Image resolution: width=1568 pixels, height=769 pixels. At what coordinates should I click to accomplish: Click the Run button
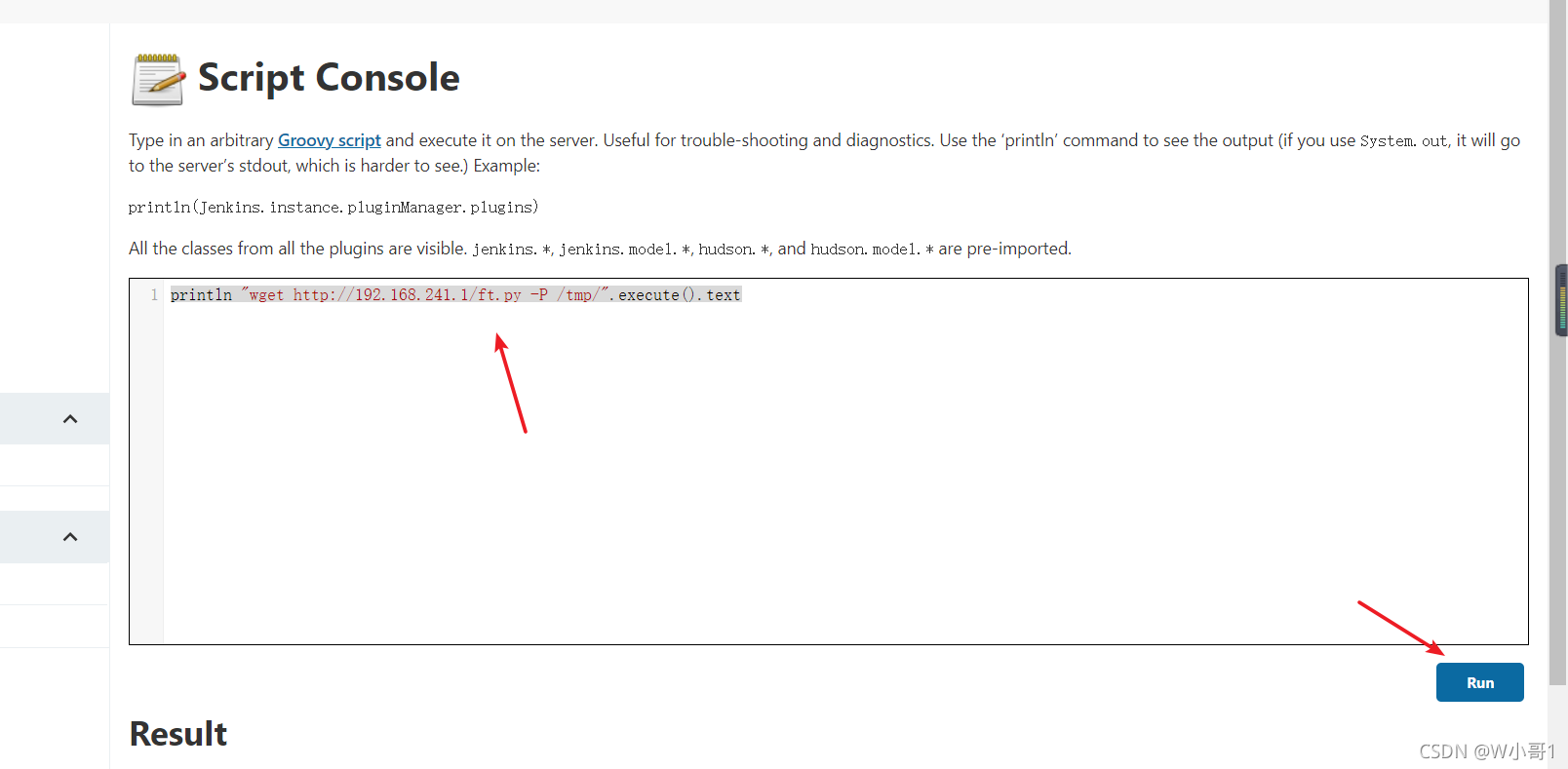coord(1479,682)
